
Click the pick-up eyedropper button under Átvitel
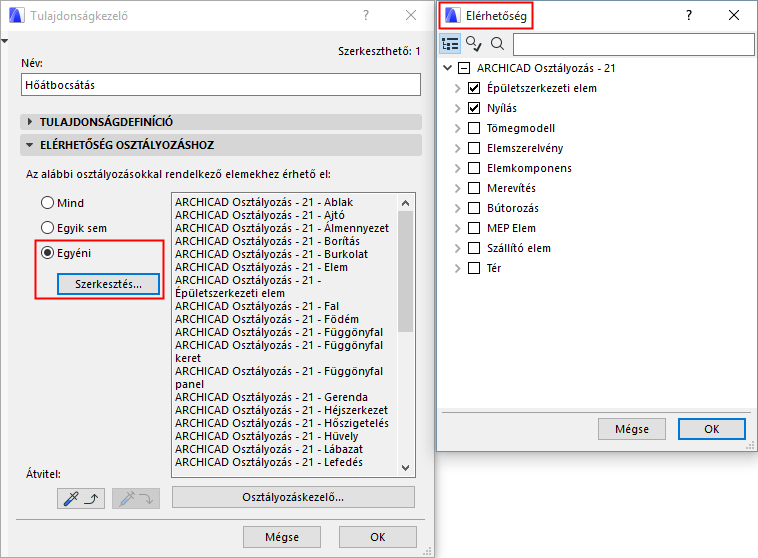click(81, 498)
